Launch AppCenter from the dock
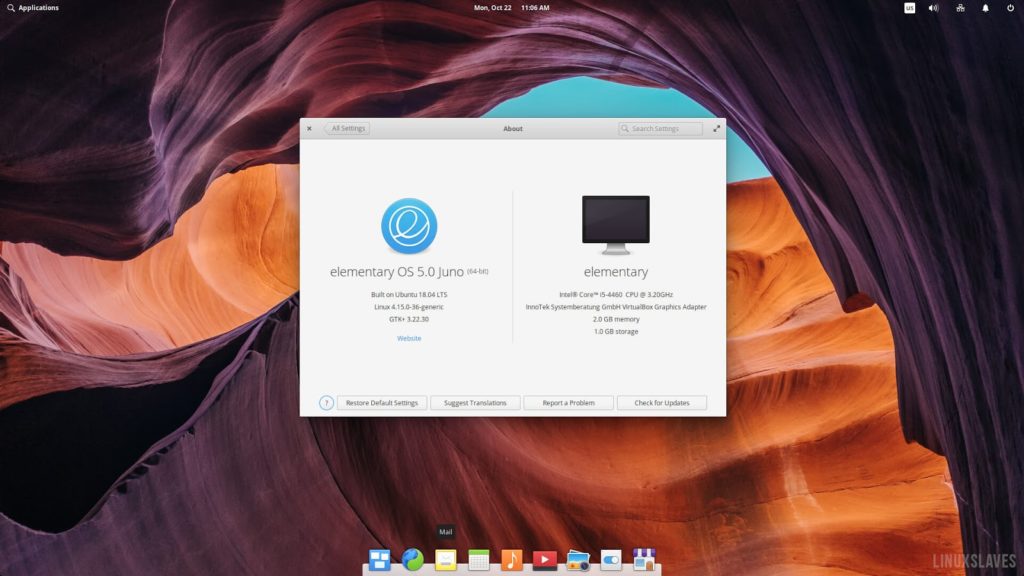The width and height of the screenshot is (1024, 576). [x=645, y=558]
